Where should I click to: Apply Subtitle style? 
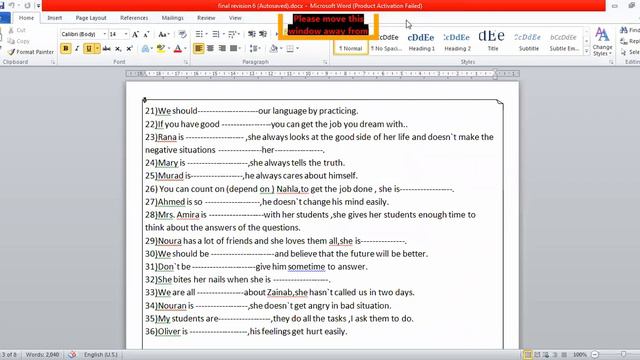point(528,41)
